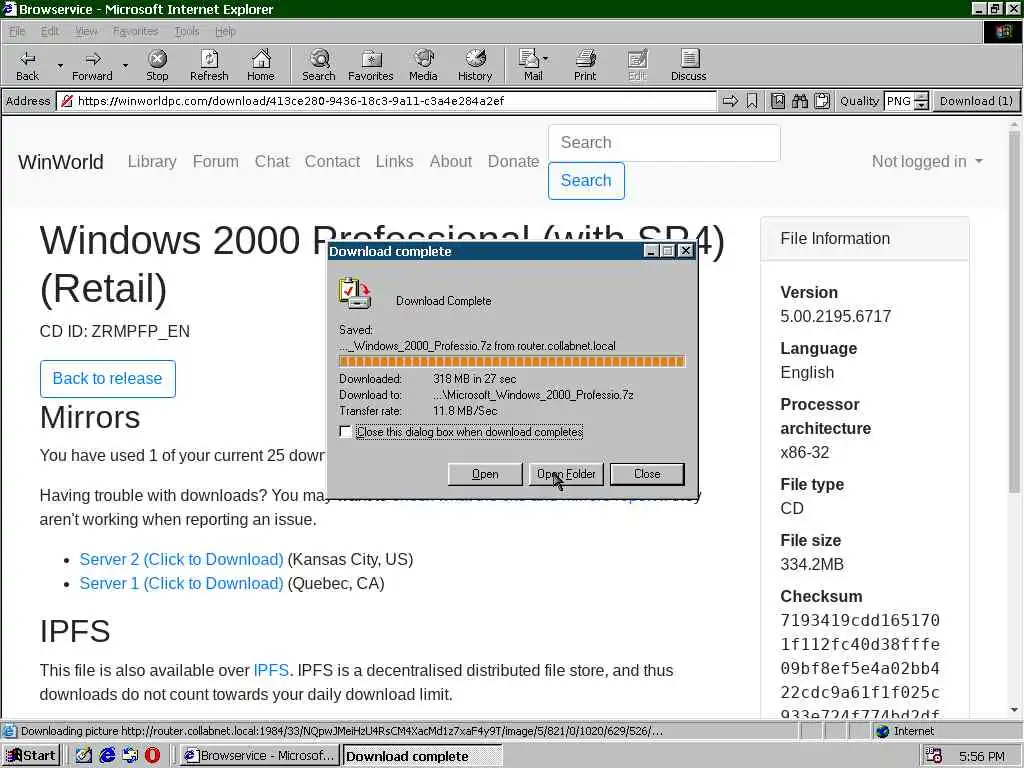Switch to Browservice taskbar window button
1024x768 pixels.
[260, 756]
